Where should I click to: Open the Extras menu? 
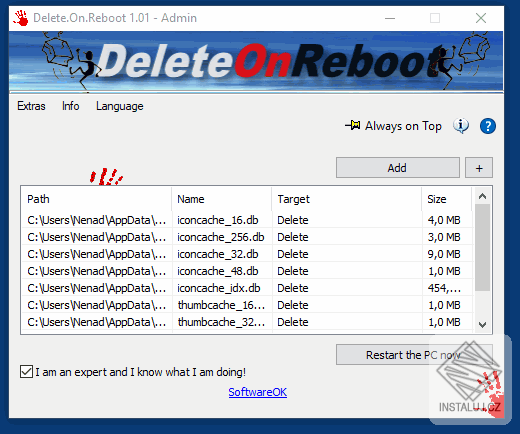point(31,106)
